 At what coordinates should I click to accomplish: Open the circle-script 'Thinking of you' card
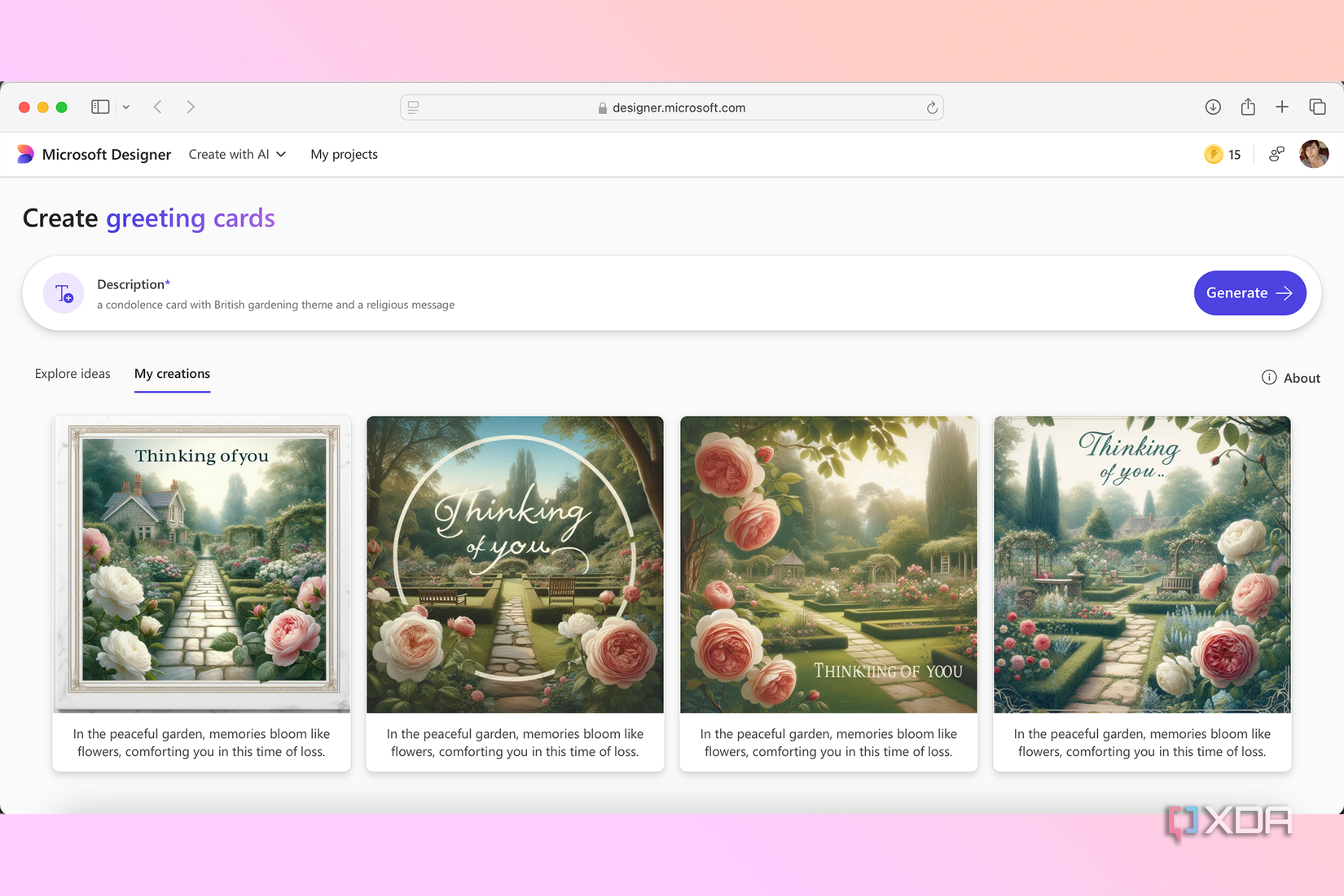tap(515, 564)
